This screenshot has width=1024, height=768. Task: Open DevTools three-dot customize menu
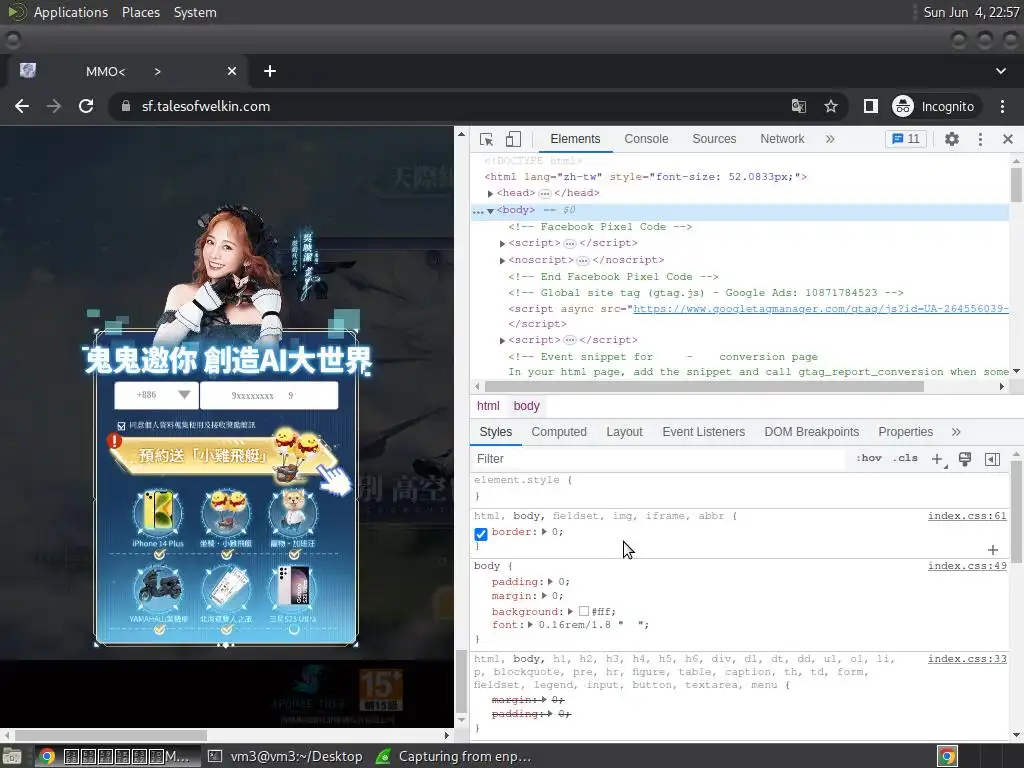[x=980, y=139]
